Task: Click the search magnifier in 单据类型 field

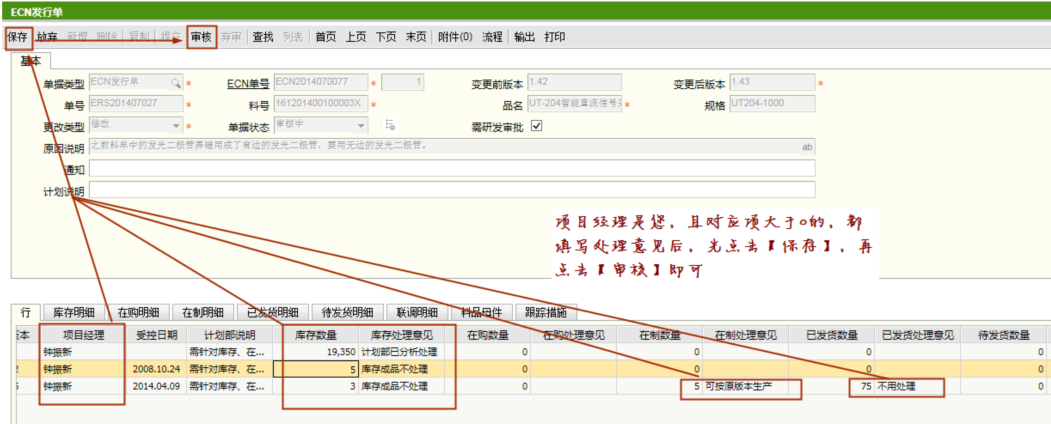Action: pyautogui.click(x=175, y=82)
